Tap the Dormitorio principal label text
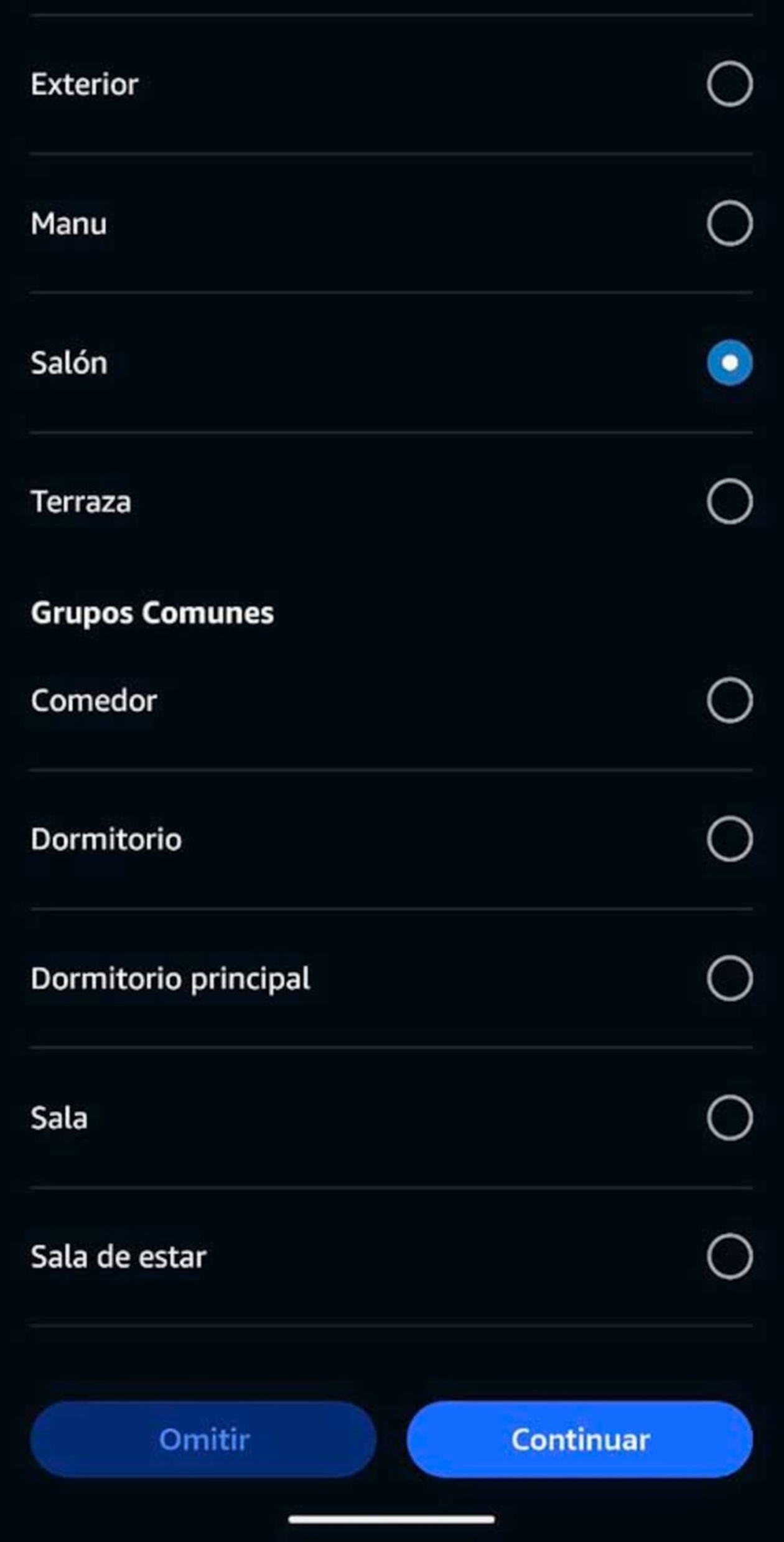This screenshot has height=1542, width=784. coord(170,979)
